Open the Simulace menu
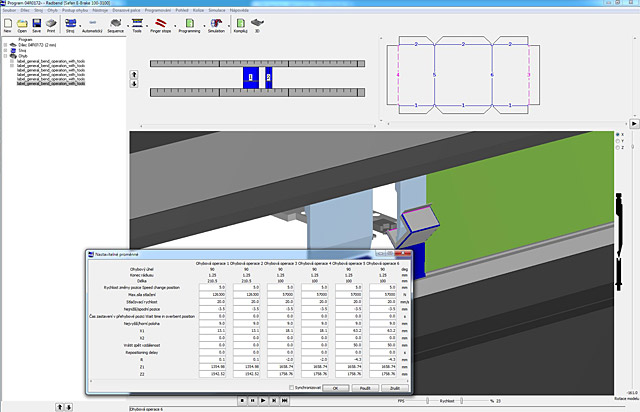The width and height of the screenshot is (640, 412). (x=217, y=10)
